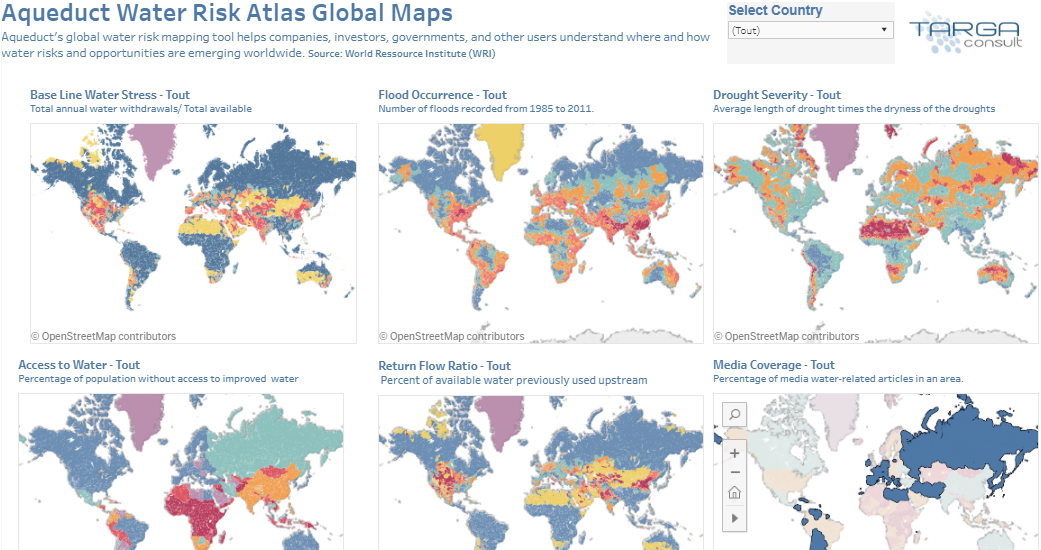Click 'Percentage of media water-related articles in an area.'
The height and width of the screenshot is (550, 1041).
point(838,379)
